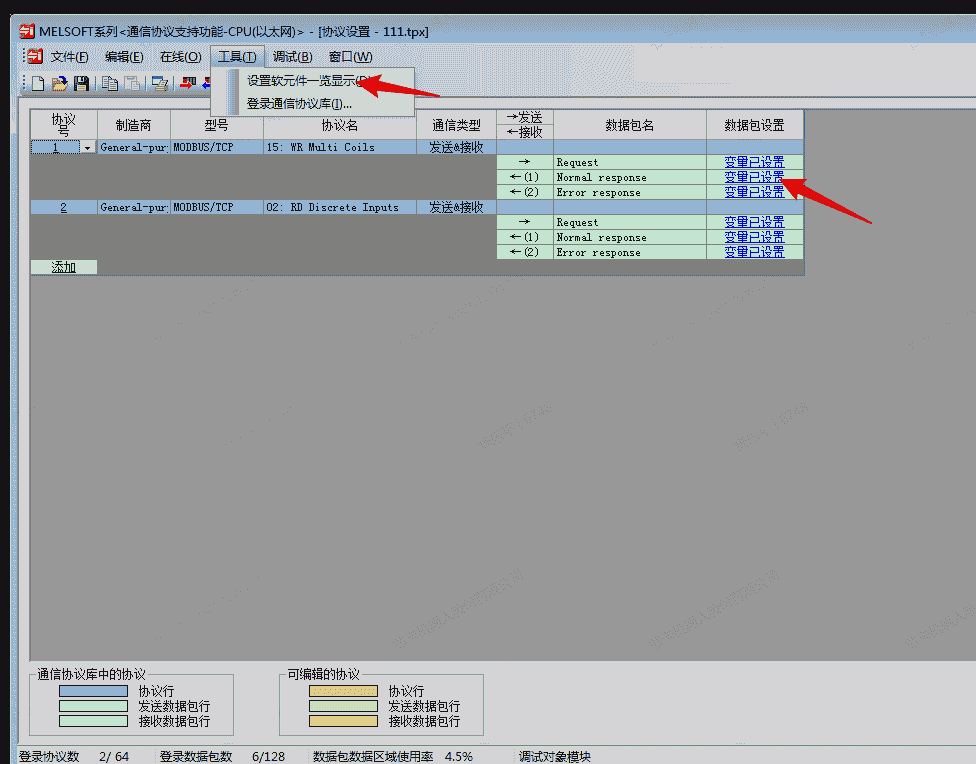
Task: Click the device list display toolbar icon
Action: pos(159,84)
